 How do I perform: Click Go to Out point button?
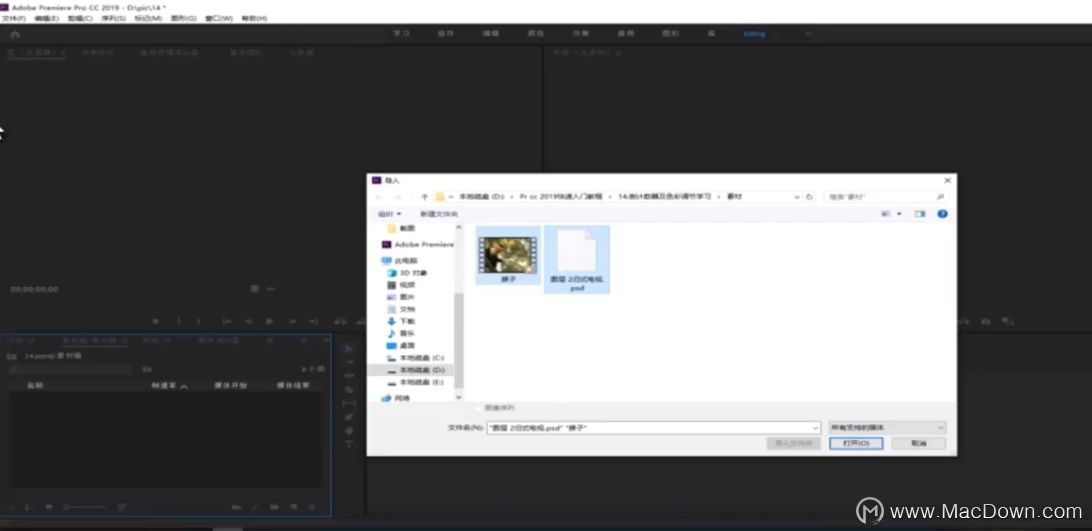(x=313, y=321)
